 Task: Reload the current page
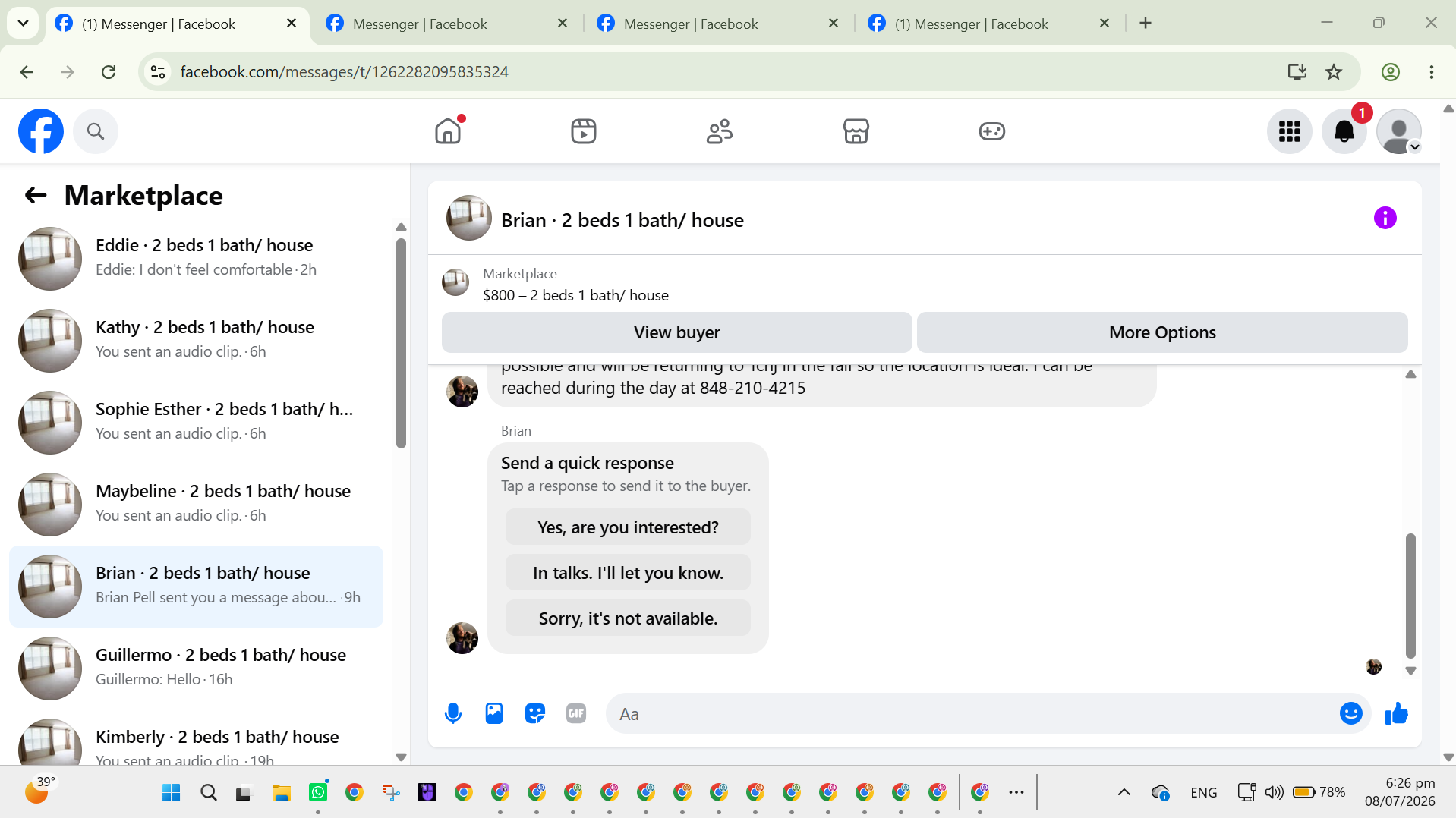click(x=109, y=72)
